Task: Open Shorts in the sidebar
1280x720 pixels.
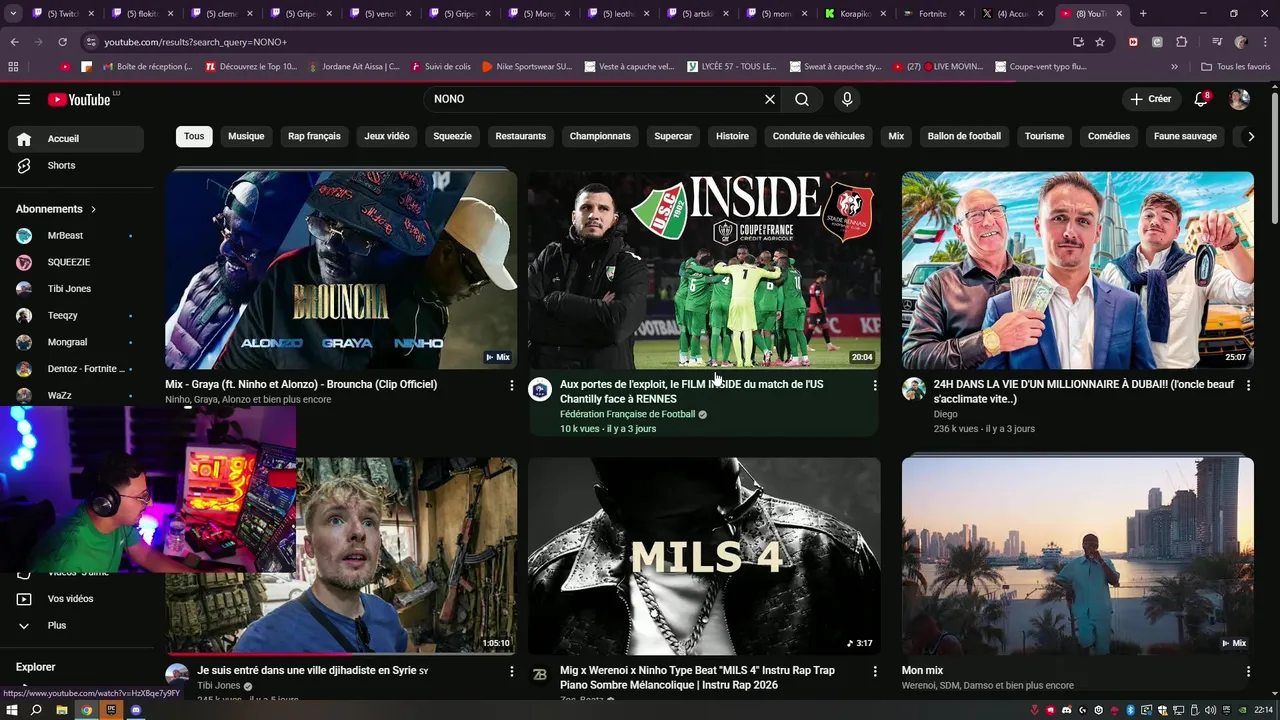Action: [76, 166]
